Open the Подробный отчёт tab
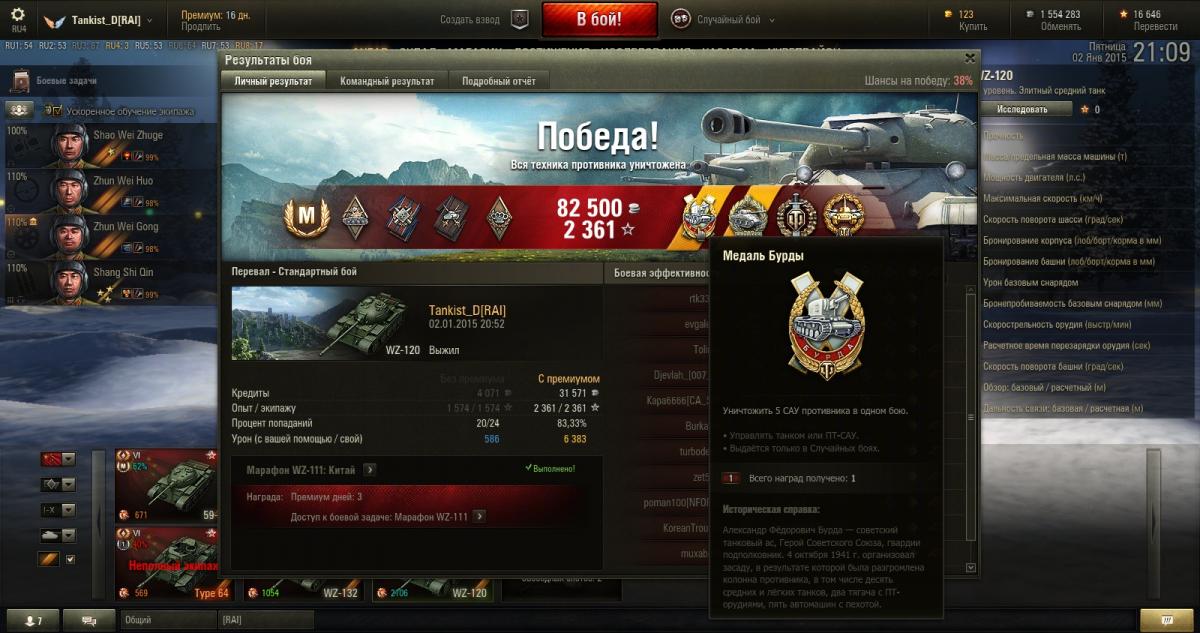Viewport: 1200px width, 633px height. (498, 81)
